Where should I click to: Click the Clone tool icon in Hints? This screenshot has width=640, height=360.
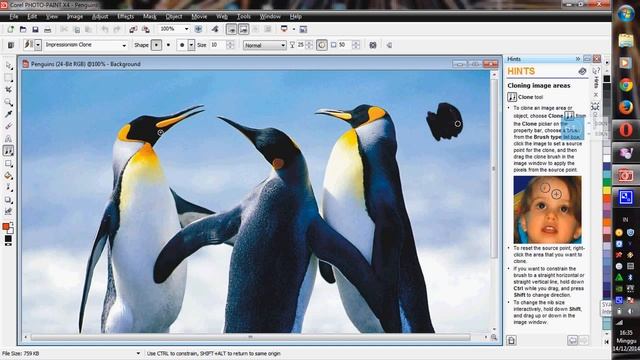512,97
